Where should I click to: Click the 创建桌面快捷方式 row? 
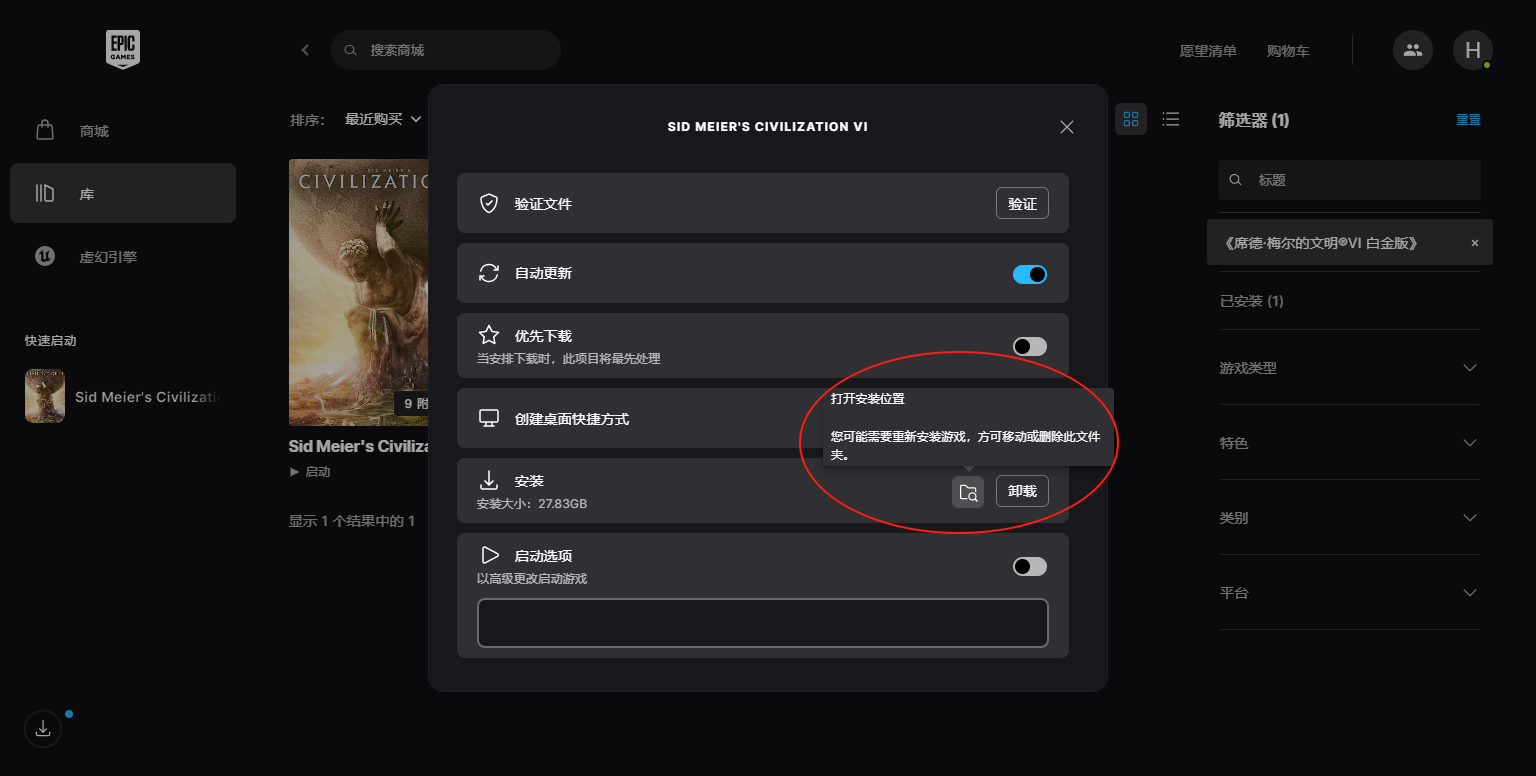pyautogui.click(x=763, y=418)
